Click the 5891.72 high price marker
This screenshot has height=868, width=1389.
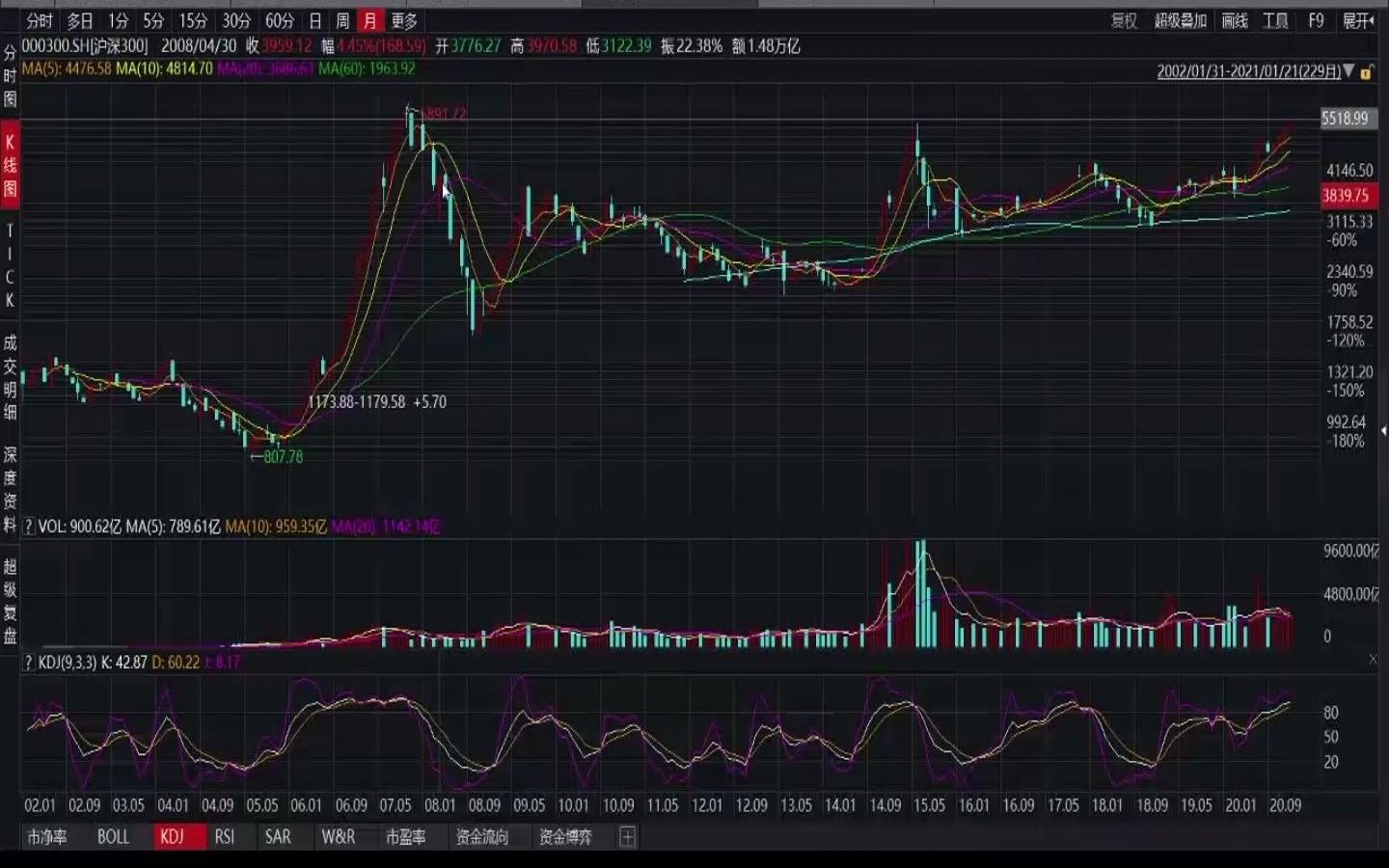[445, 114]
